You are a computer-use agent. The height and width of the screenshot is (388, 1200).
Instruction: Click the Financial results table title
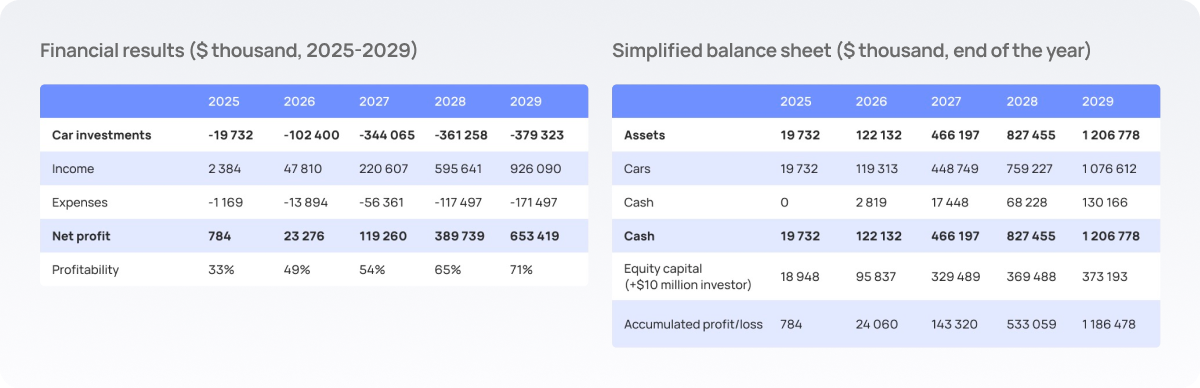[x=229, y=51]
